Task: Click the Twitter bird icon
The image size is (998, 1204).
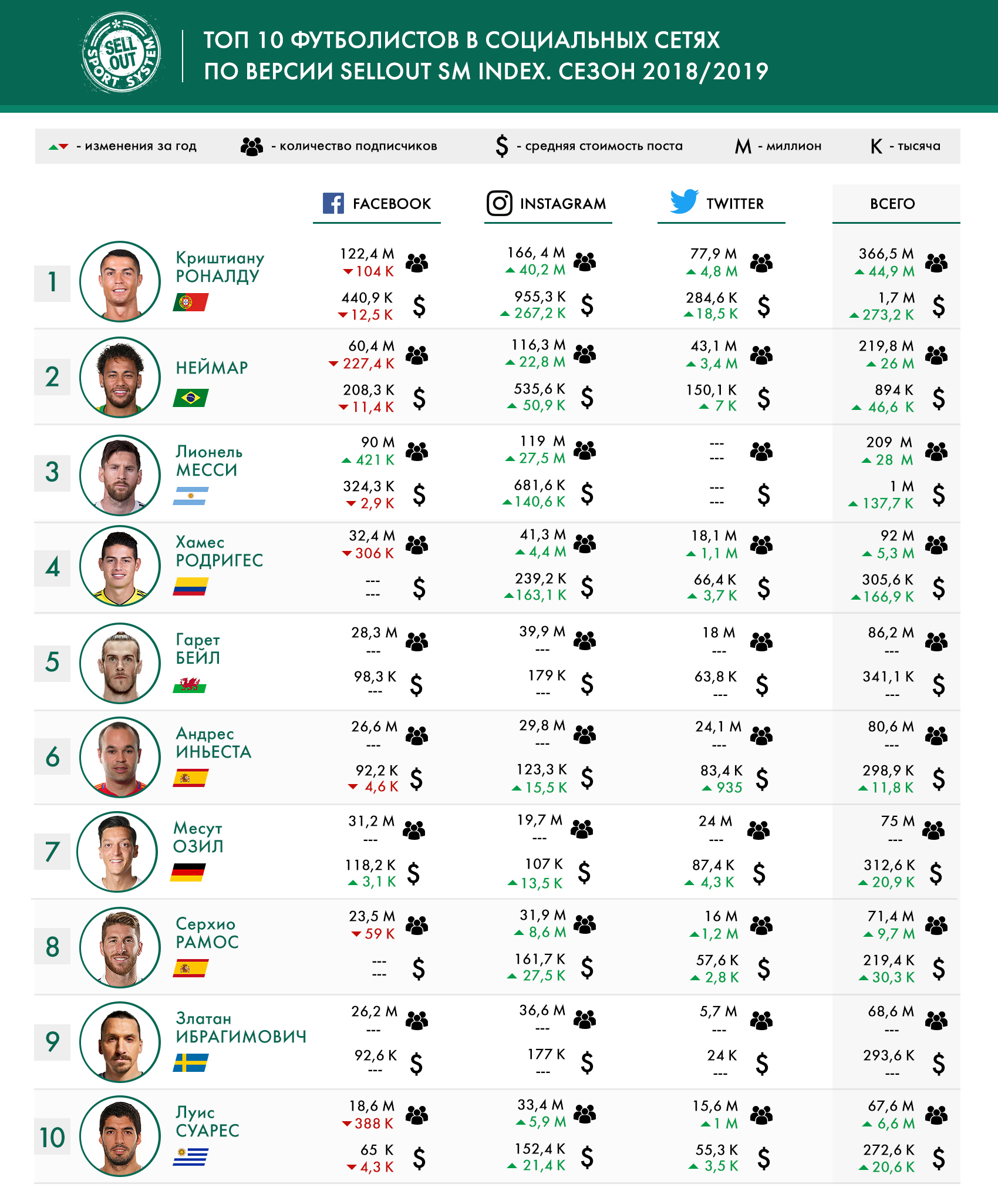Action: 685,201
